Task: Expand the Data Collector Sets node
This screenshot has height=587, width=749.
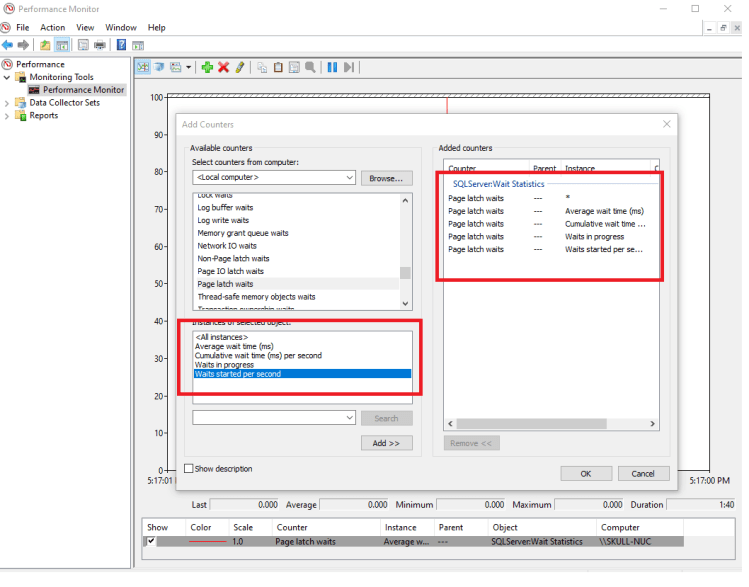Action: [8, 103]
